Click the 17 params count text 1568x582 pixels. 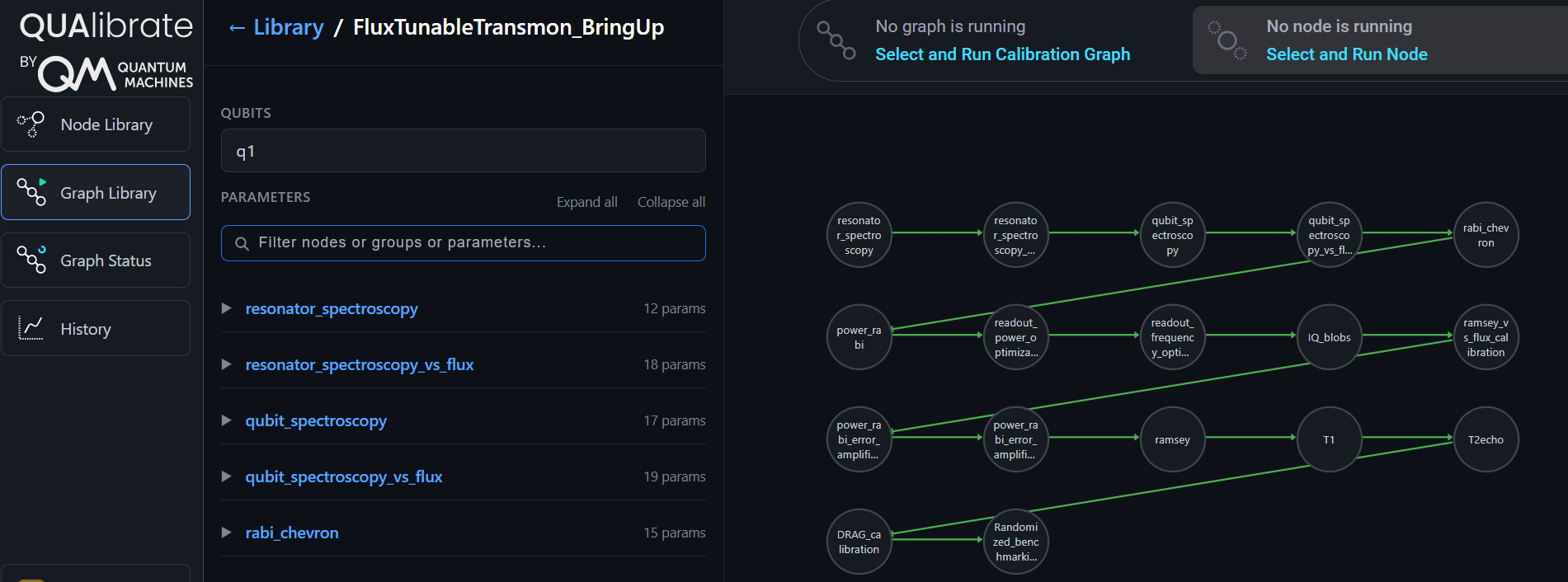[674, 420]
